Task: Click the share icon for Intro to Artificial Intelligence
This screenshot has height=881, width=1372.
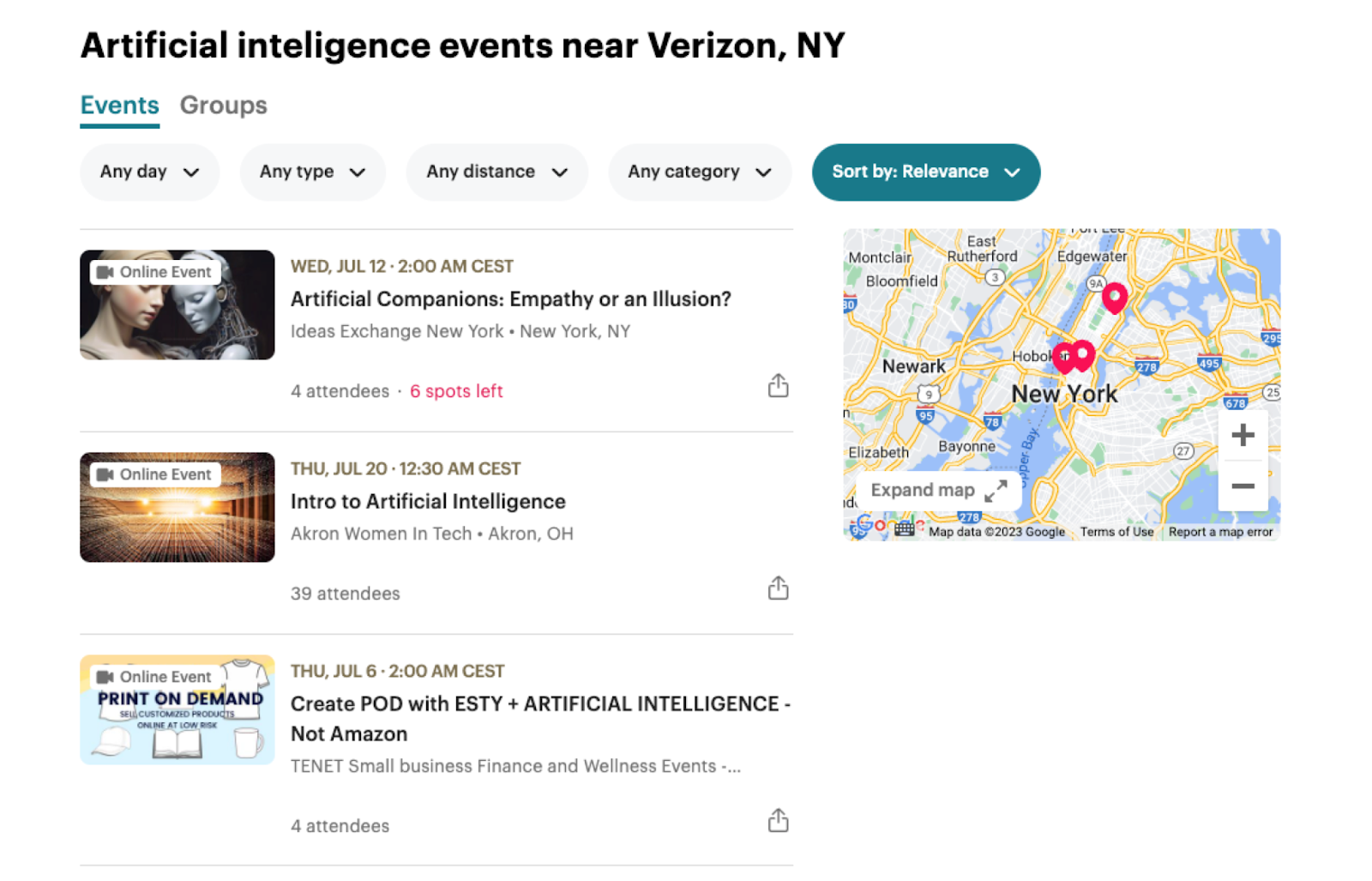Action: tap(778, 588)
